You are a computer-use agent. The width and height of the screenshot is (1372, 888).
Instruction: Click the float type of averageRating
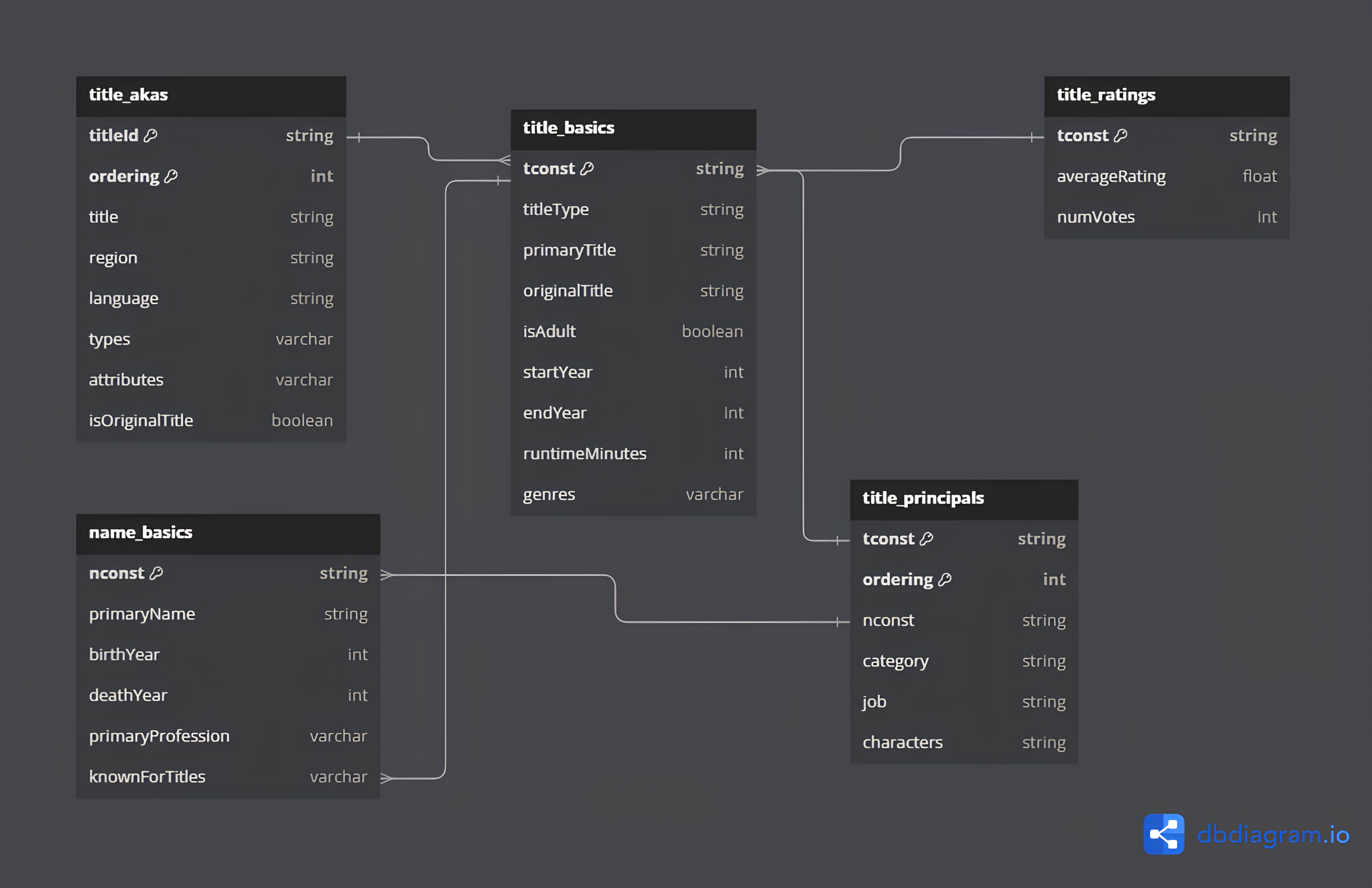[1260, 177]
